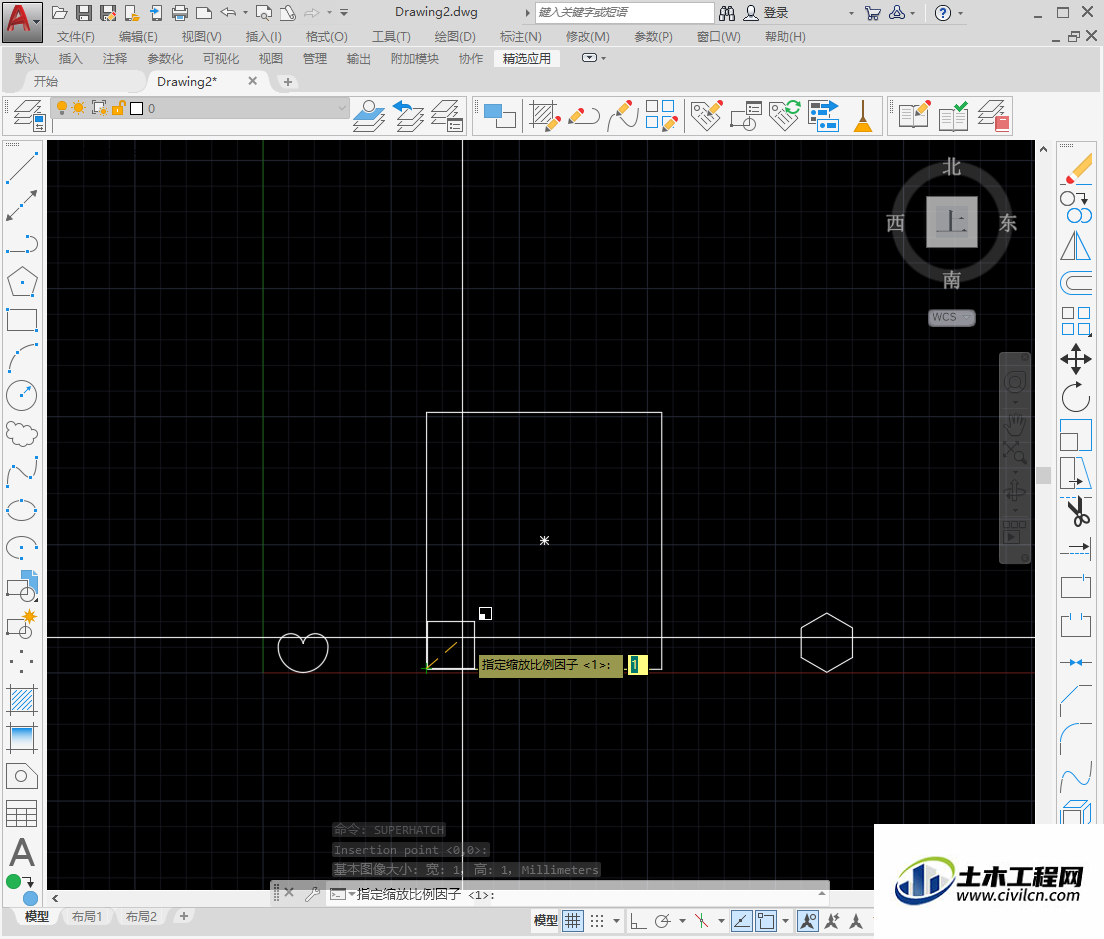Toggle object snap tracking in status bar
The width and height of the screenshot is (1104, 939).
coord(741,921)
